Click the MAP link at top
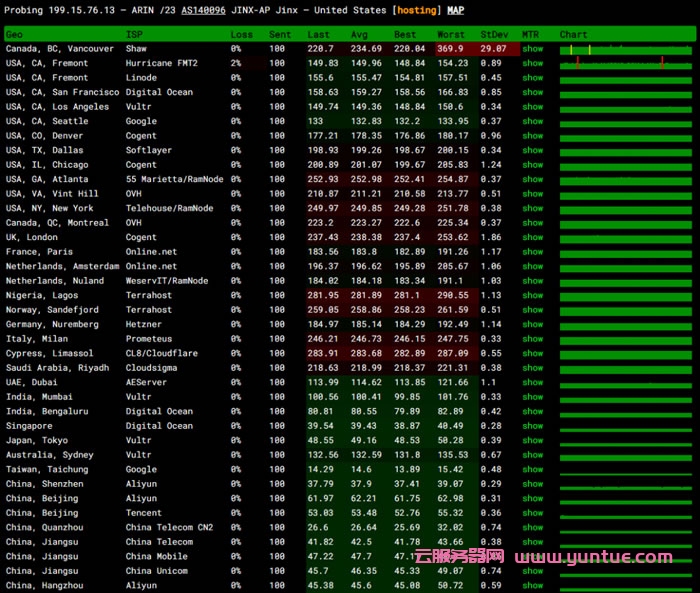This screenshot has height=593, width=700. [455, 10]
